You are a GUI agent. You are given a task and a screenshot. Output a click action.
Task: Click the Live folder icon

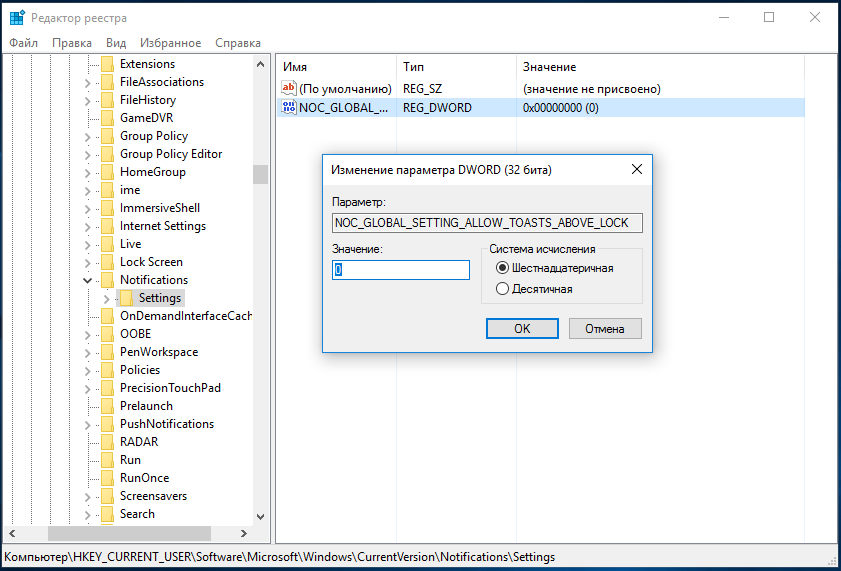[x=107, y=244]
